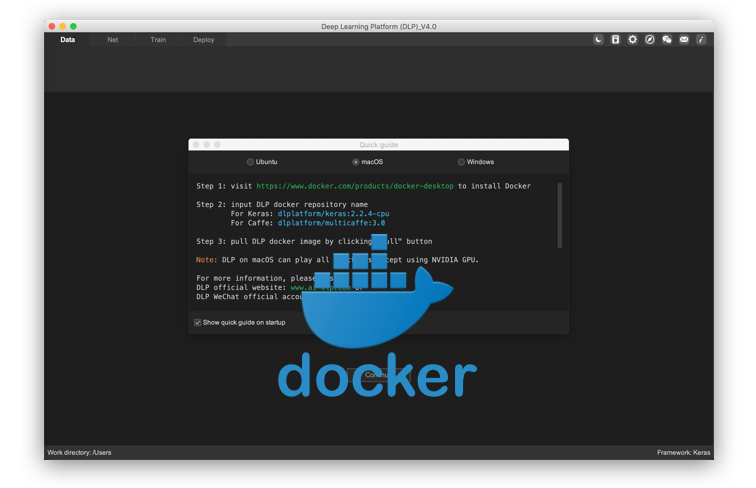Open settings via the gear icon

632,40
